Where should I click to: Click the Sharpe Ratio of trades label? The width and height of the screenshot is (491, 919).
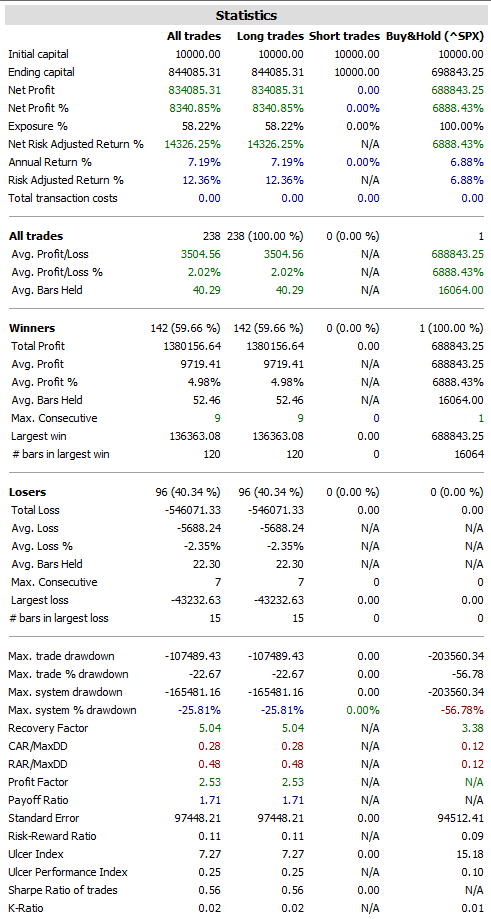coord(63,890)
